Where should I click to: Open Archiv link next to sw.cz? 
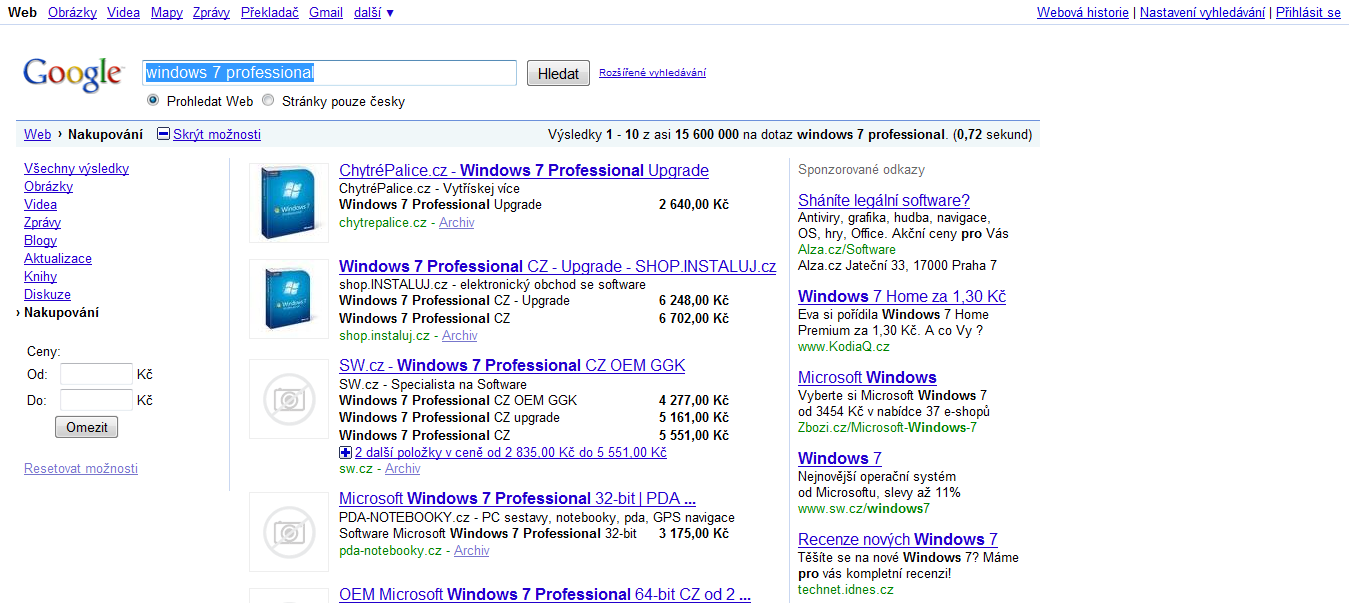pyautogui.click(x=403, y=469)
